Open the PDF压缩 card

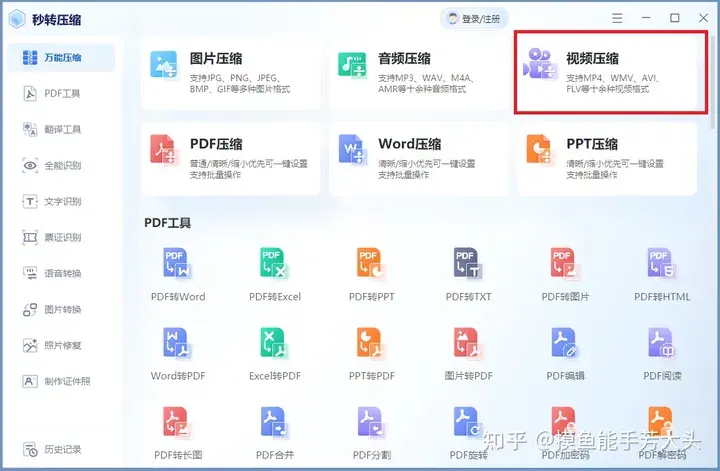point(231,159)
